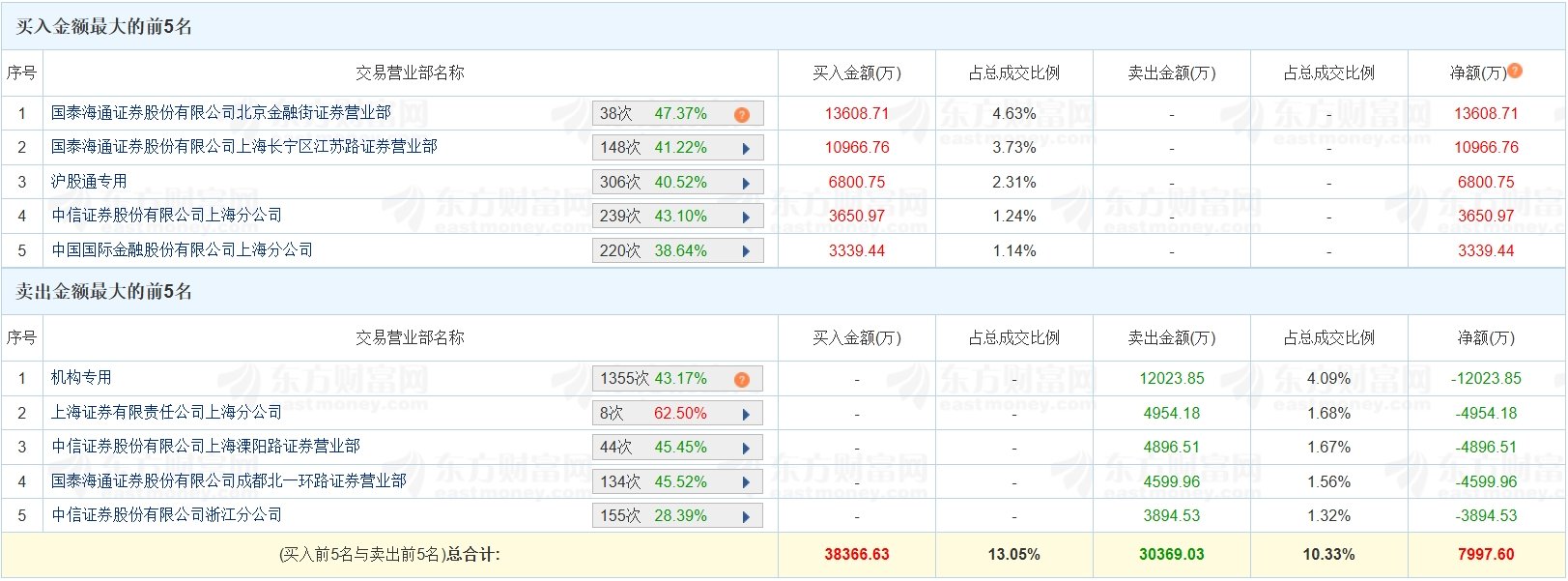
Task: Open 国泰海通证券北京金融街证券营业部 link
Action: tap(221, 113)
